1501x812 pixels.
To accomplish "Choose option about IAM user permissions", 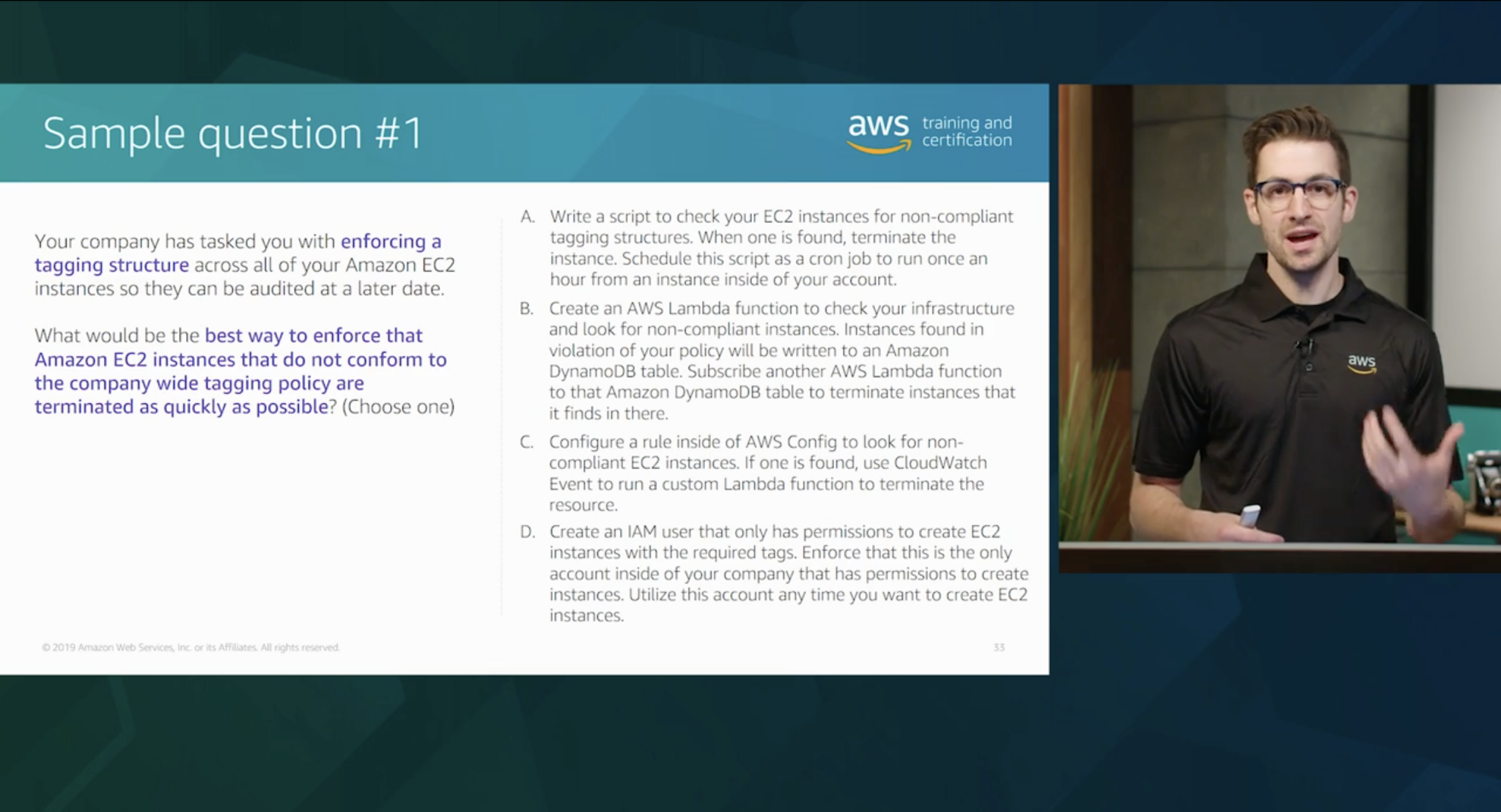I will click(x=788, y=573).
